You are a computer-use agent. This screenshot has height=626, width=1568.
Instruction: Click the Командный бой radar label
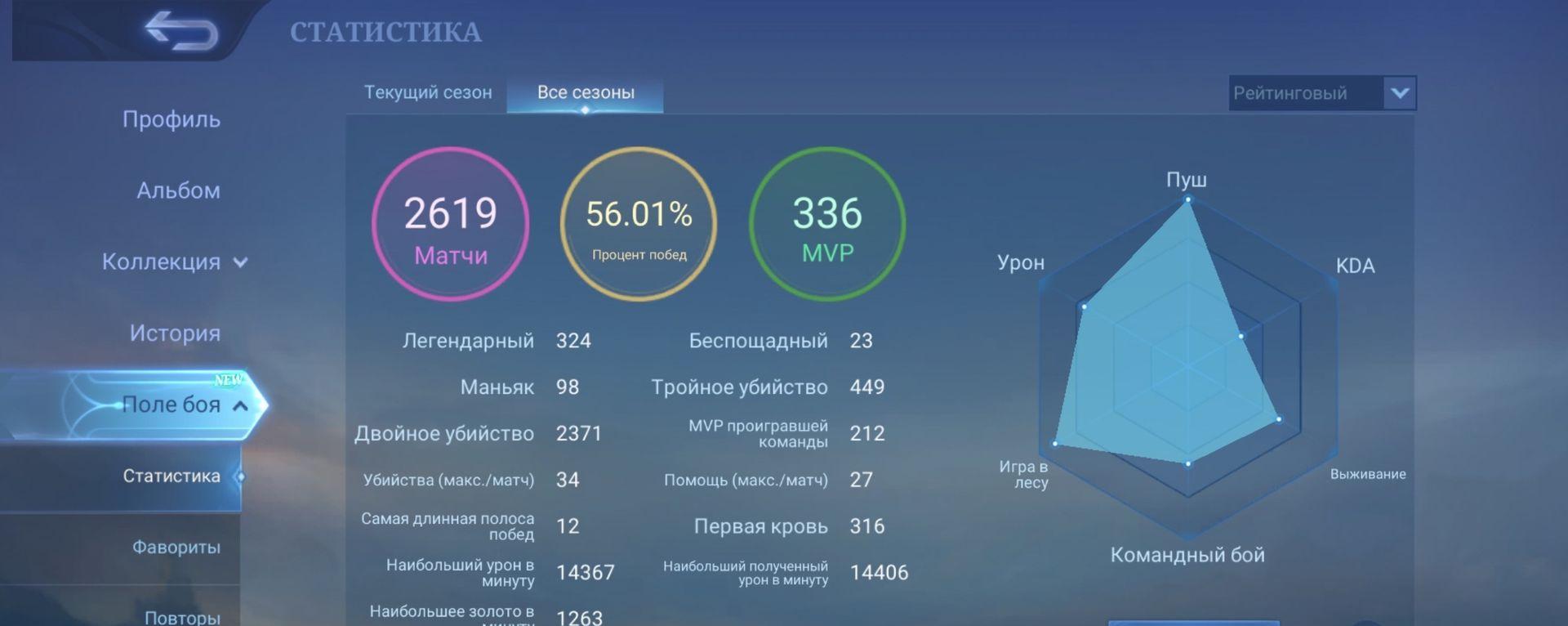pos(1187,555)
